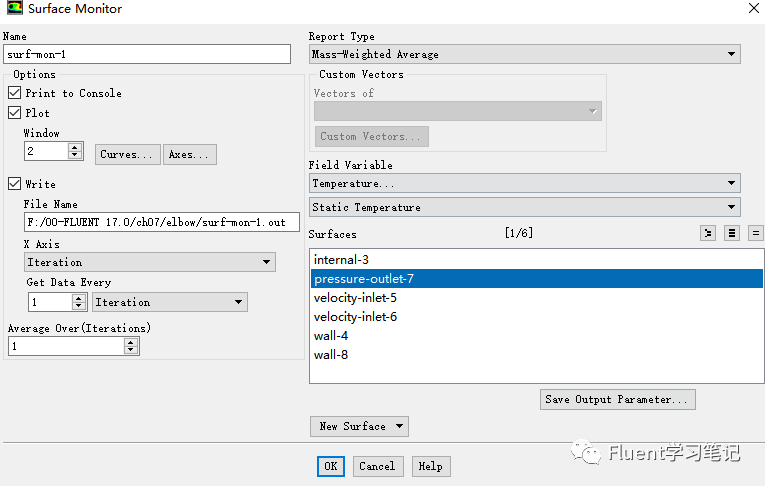Click the Save Output Parameter... button

point(617,399)
